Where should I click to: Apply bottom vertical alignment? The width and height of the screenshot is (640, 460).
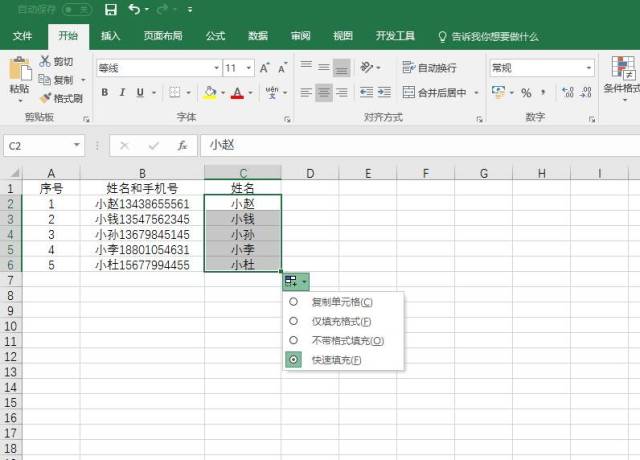click(342, 68)
